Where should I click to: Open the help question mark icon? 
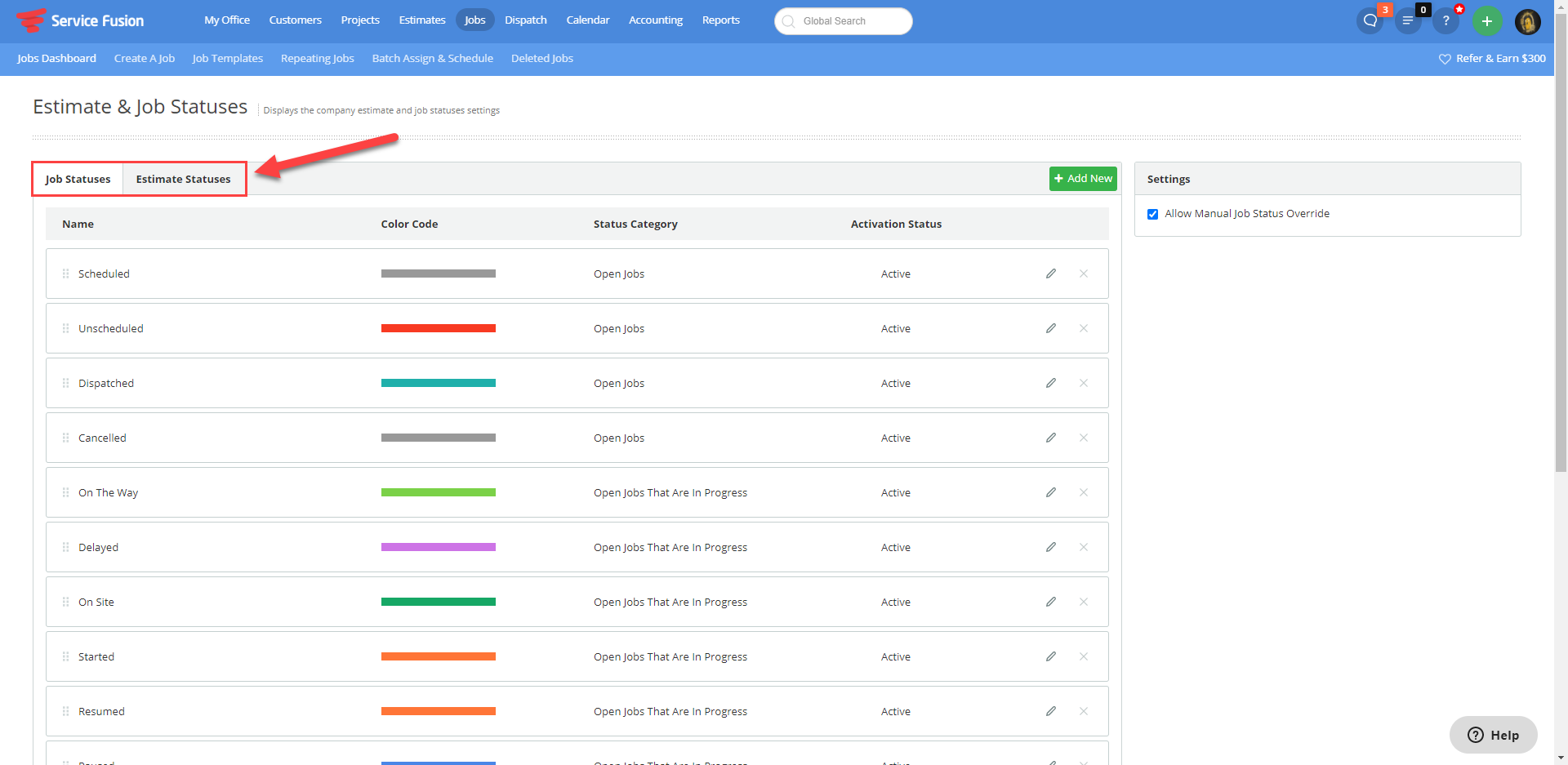1445,21
